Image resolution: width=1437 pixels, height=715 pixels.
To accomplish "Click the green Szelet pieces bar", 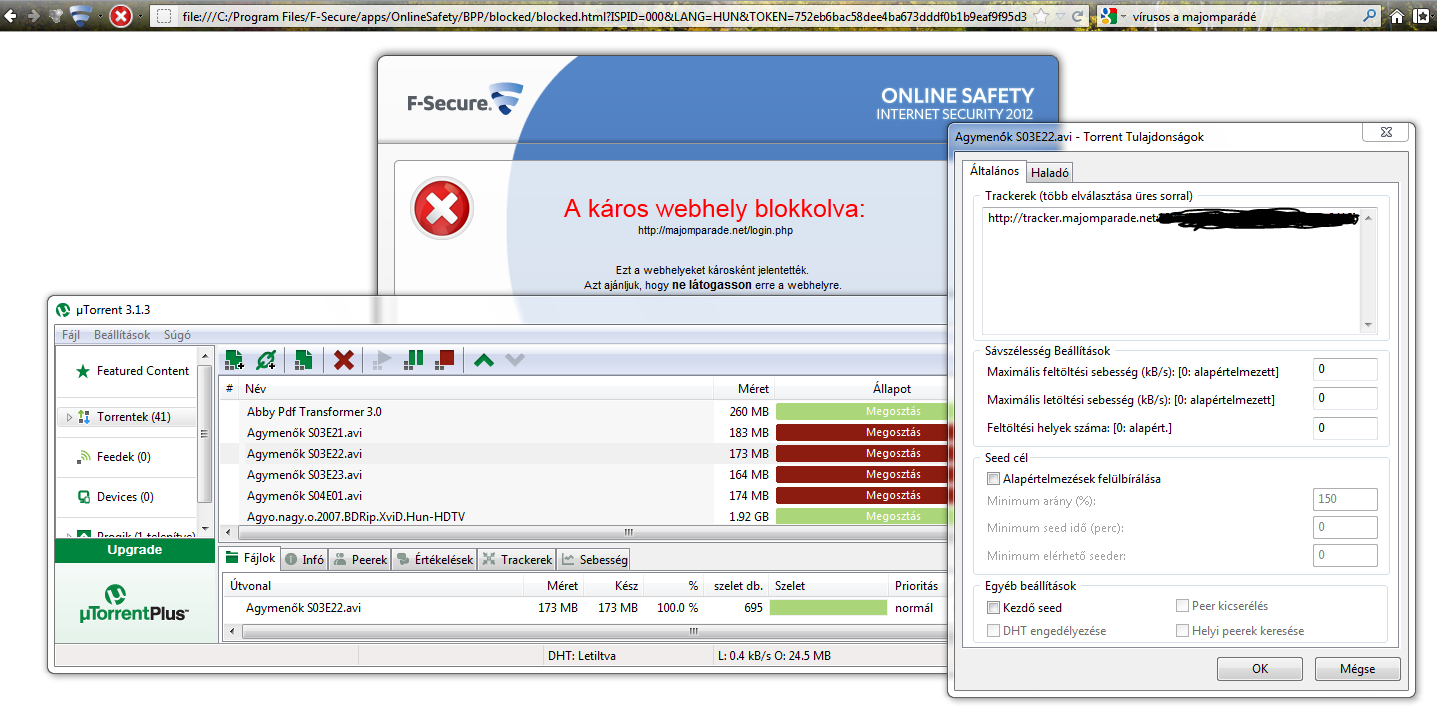I will pyautogui.click(x=828, y=607).
